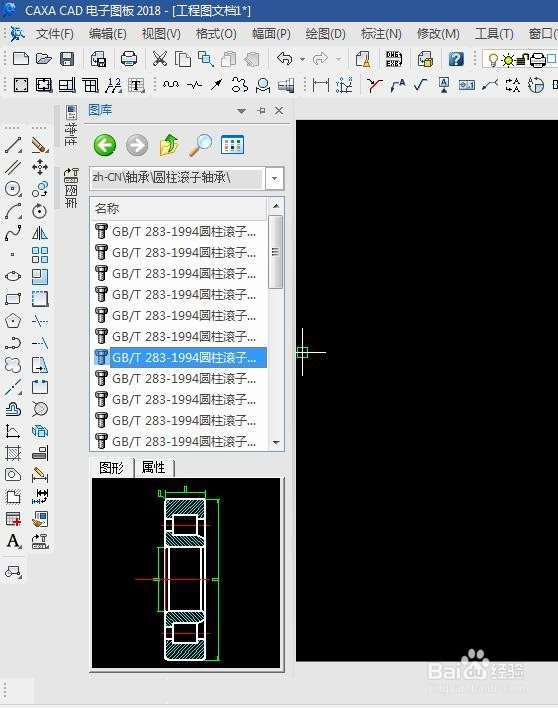Click the library list scrollbar thumb

tap(275, 252)
